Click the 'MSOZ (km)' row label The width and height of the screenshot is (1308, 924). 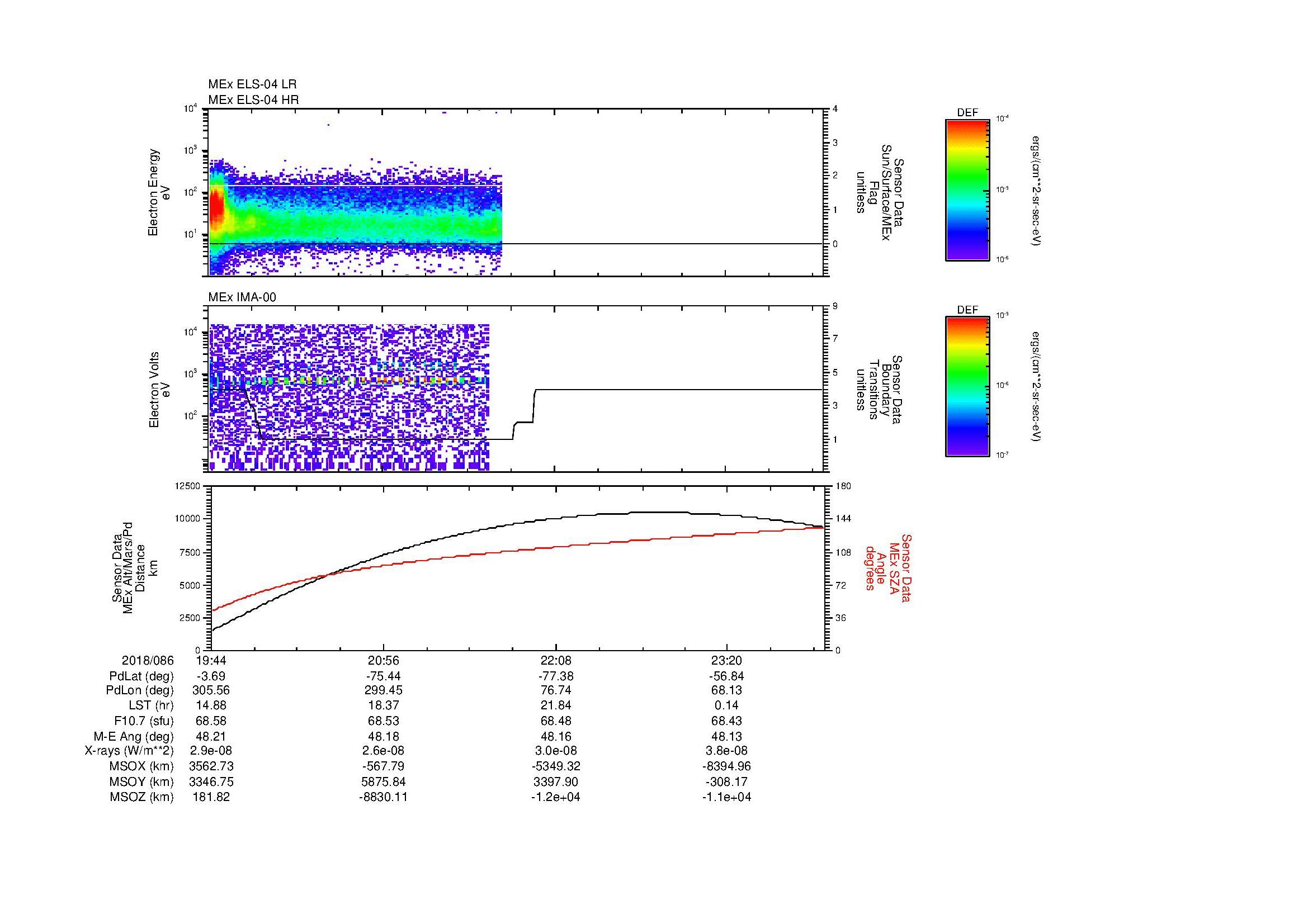click(x=141, y=797)
